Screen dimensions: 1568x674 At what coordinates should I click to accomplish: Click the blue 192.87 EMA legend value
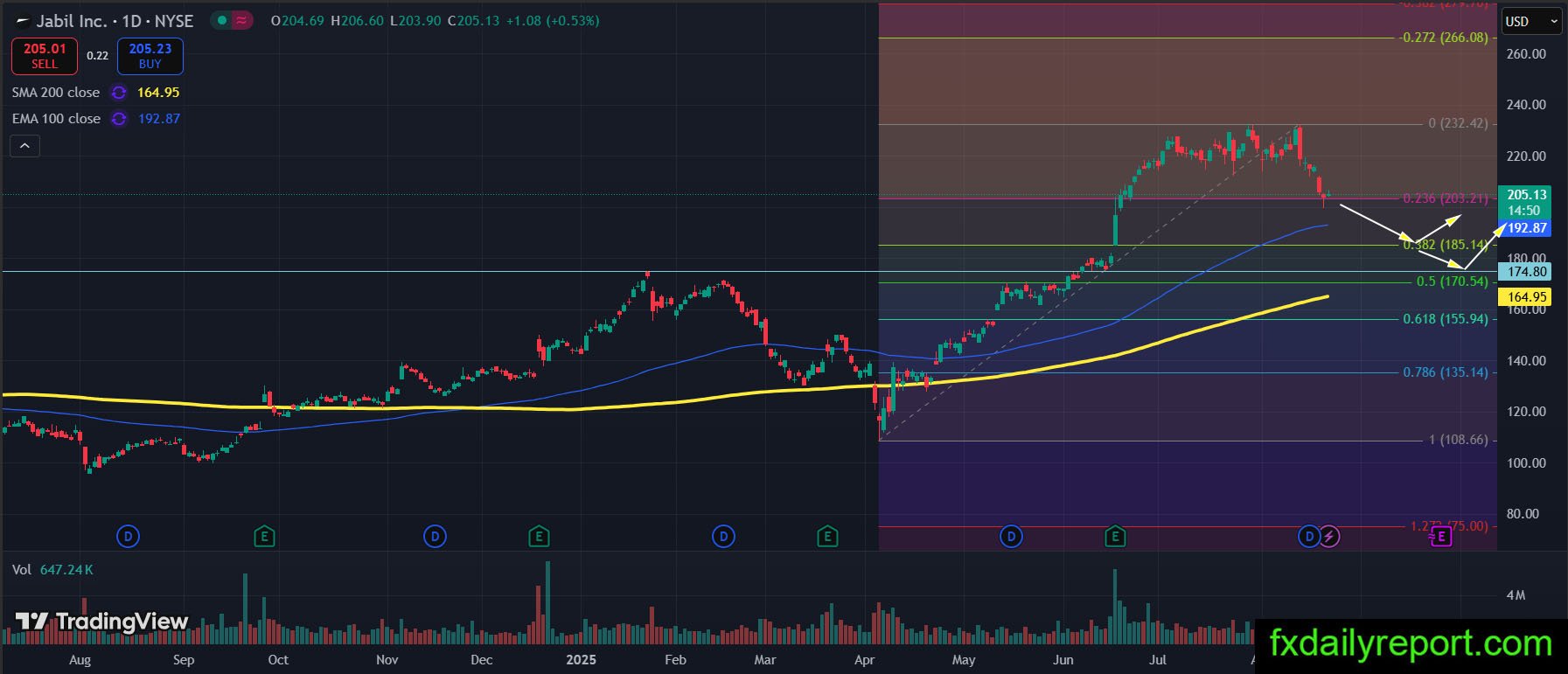click(159, 119)
